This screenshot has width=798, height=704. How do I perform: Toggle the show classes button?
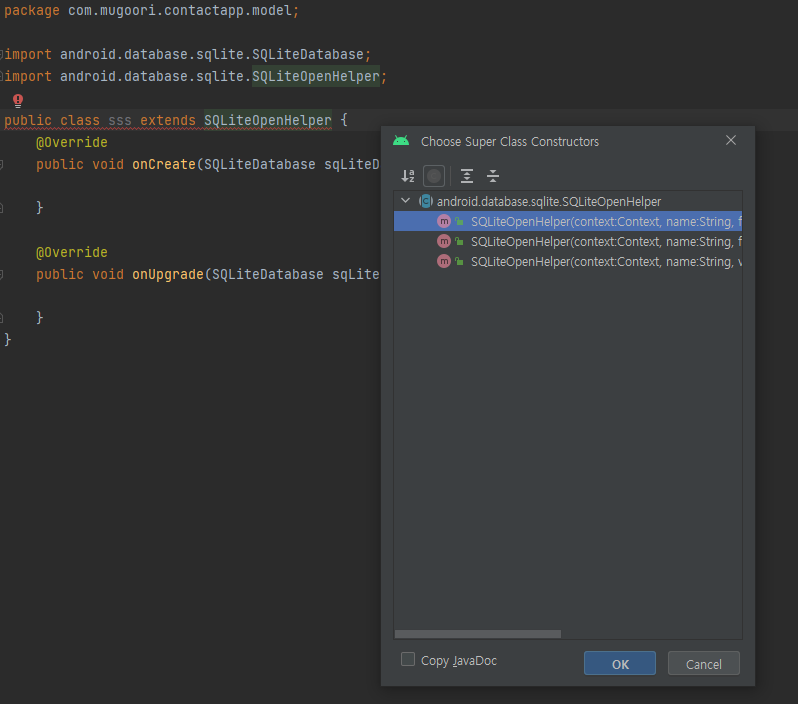coord(434,176)
